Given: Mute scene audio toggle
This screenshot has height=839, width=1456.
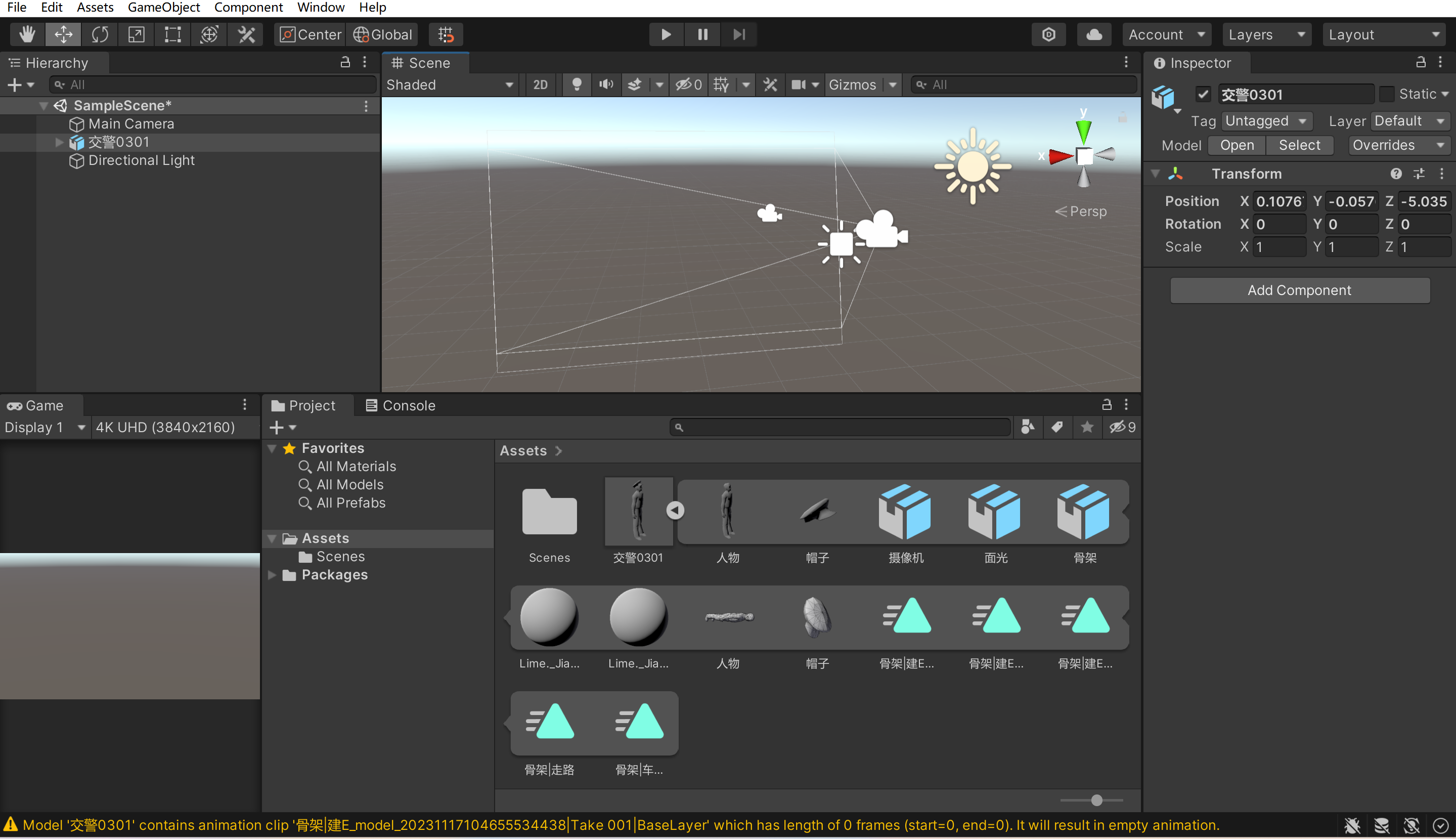Looking at the screenshot, I should [606, 85].
